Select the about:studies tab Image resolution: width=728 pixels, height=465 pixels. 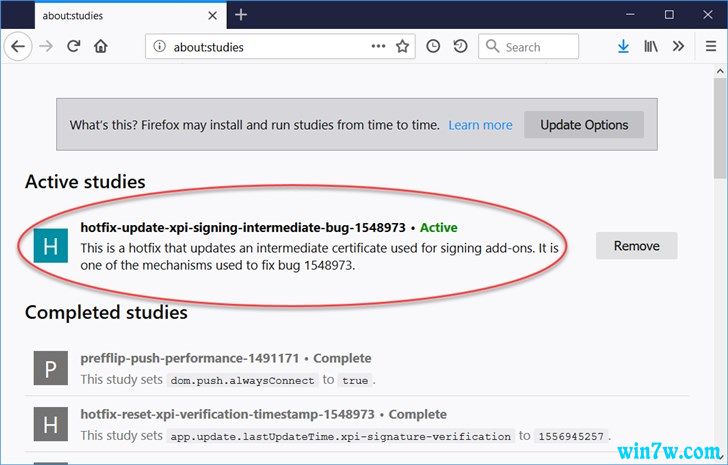click(130, 15)
